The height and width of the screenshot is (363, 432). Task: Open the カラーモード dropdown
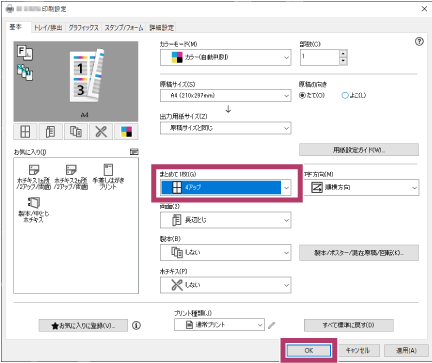226,57
